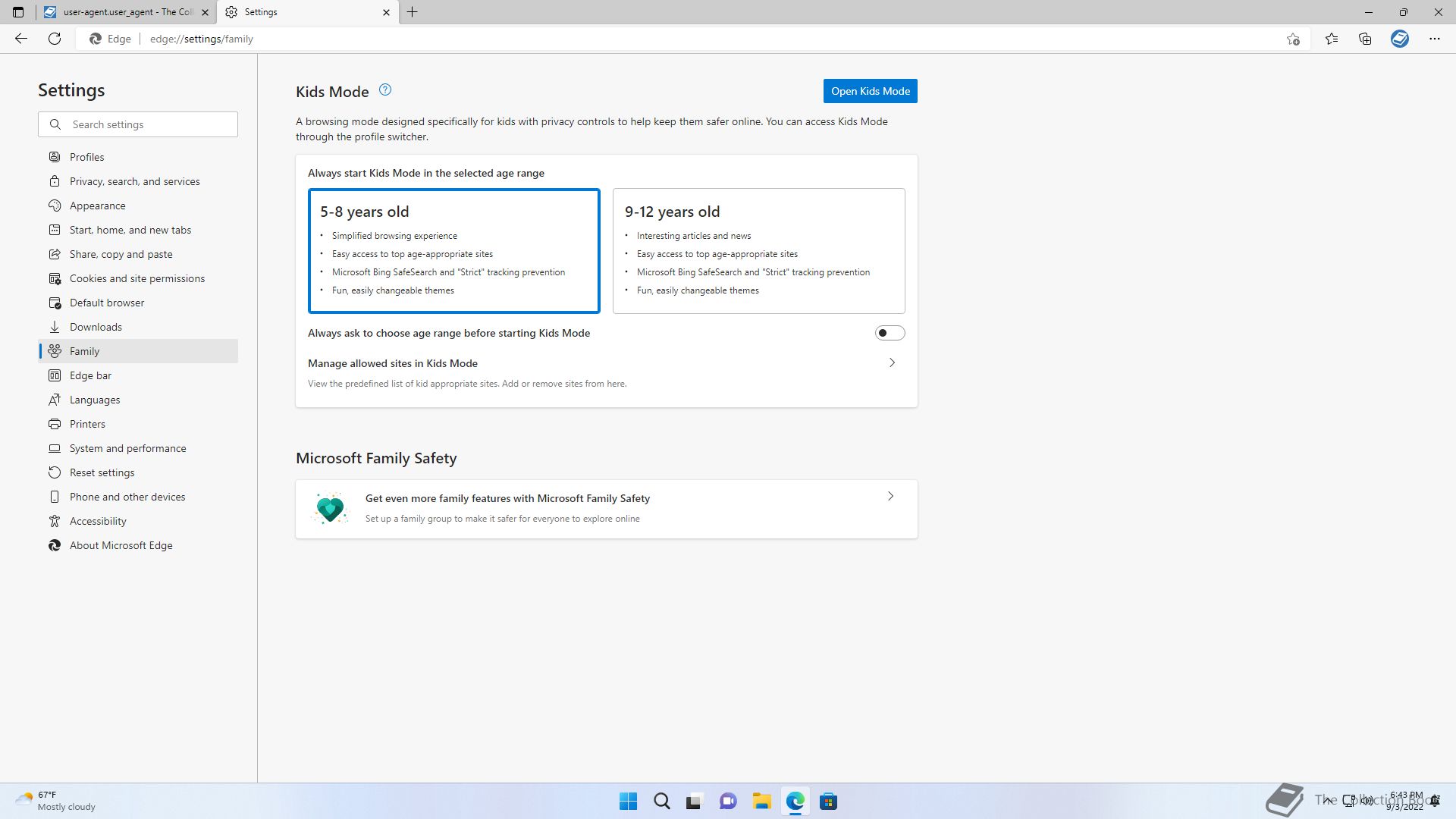Open Downloads settings

pyautogui.click(x=138, y=327)
